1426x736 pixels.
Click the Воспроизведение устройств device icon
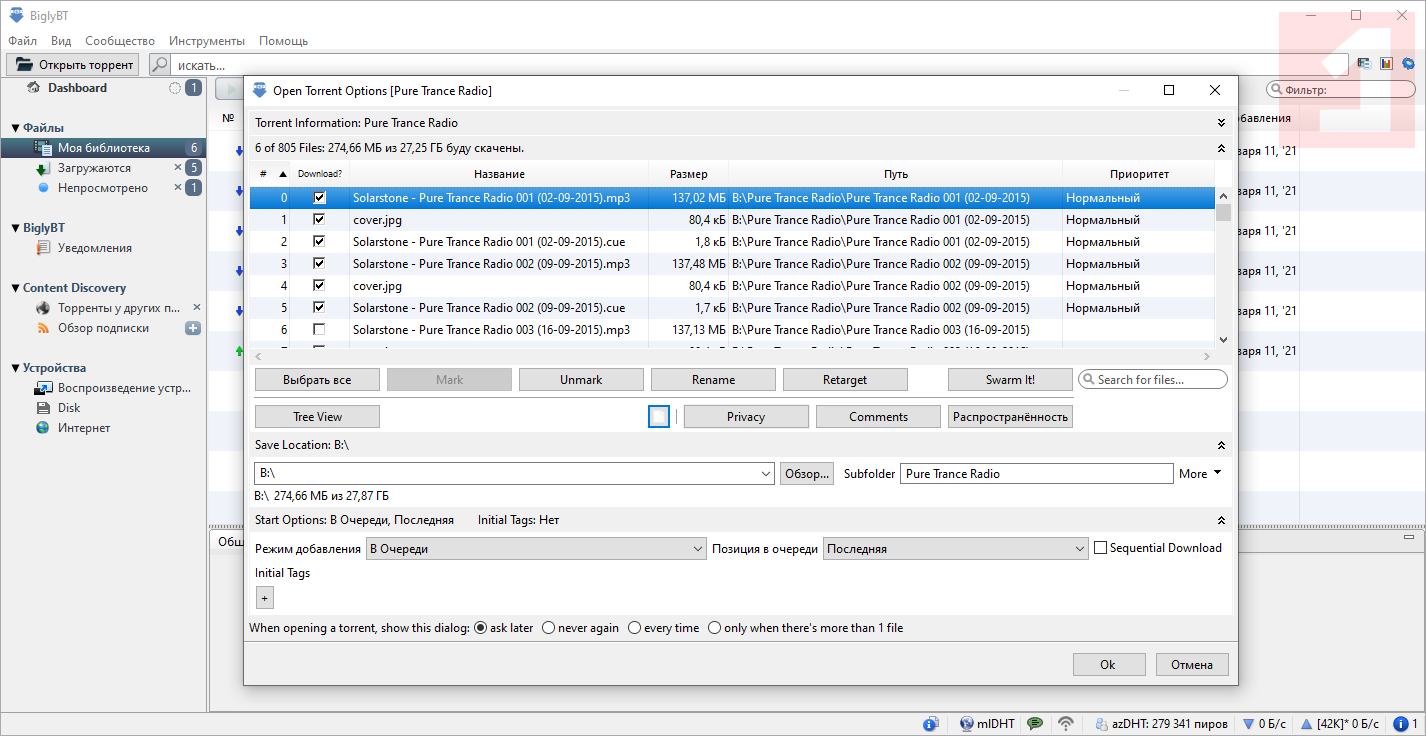[x=44, y=388]
